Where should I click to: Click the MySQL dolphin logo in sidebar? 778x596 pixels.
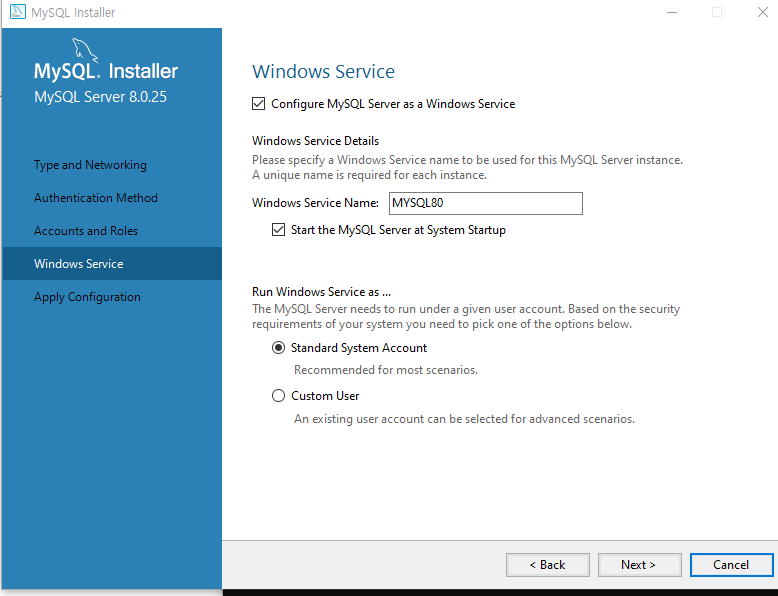coord(84,50)
